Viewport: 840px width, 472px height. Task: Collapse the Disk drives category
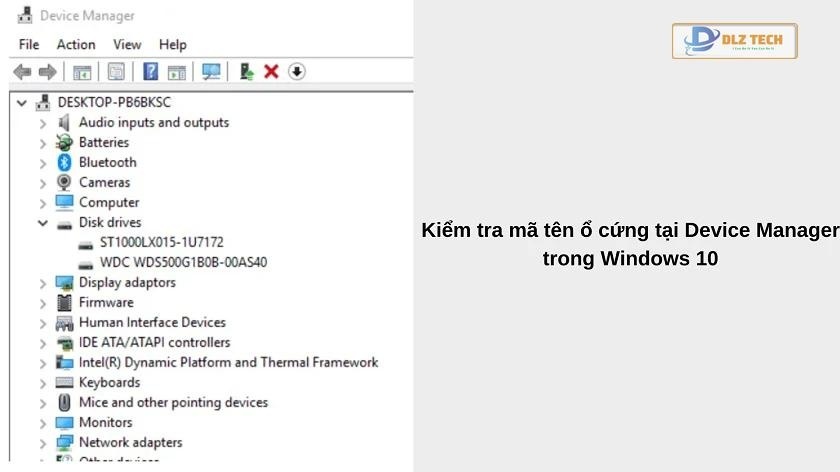(43, 223)
